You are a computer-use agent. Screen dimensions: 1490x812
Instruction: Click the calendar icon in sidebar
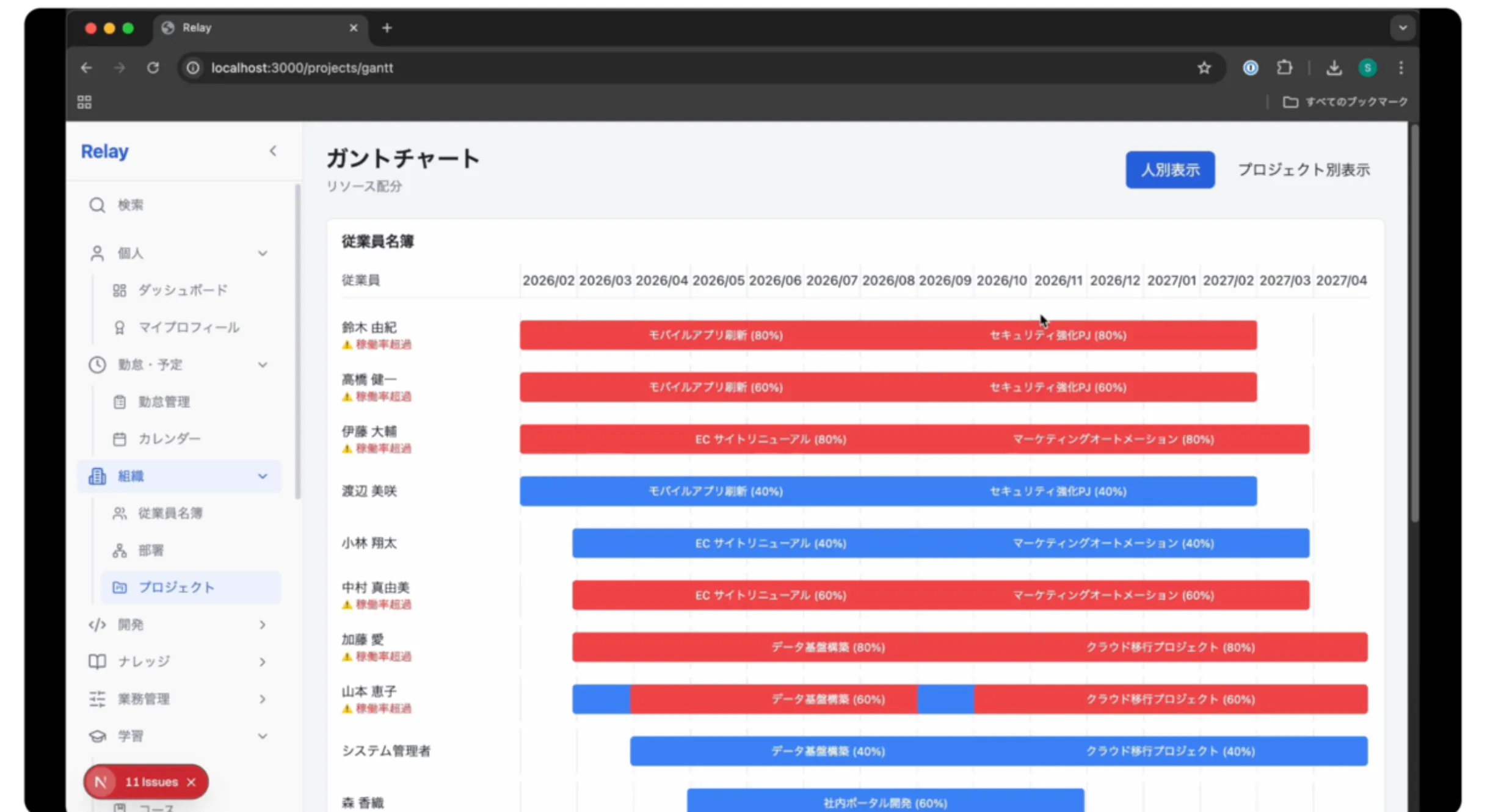coord(120,439)
